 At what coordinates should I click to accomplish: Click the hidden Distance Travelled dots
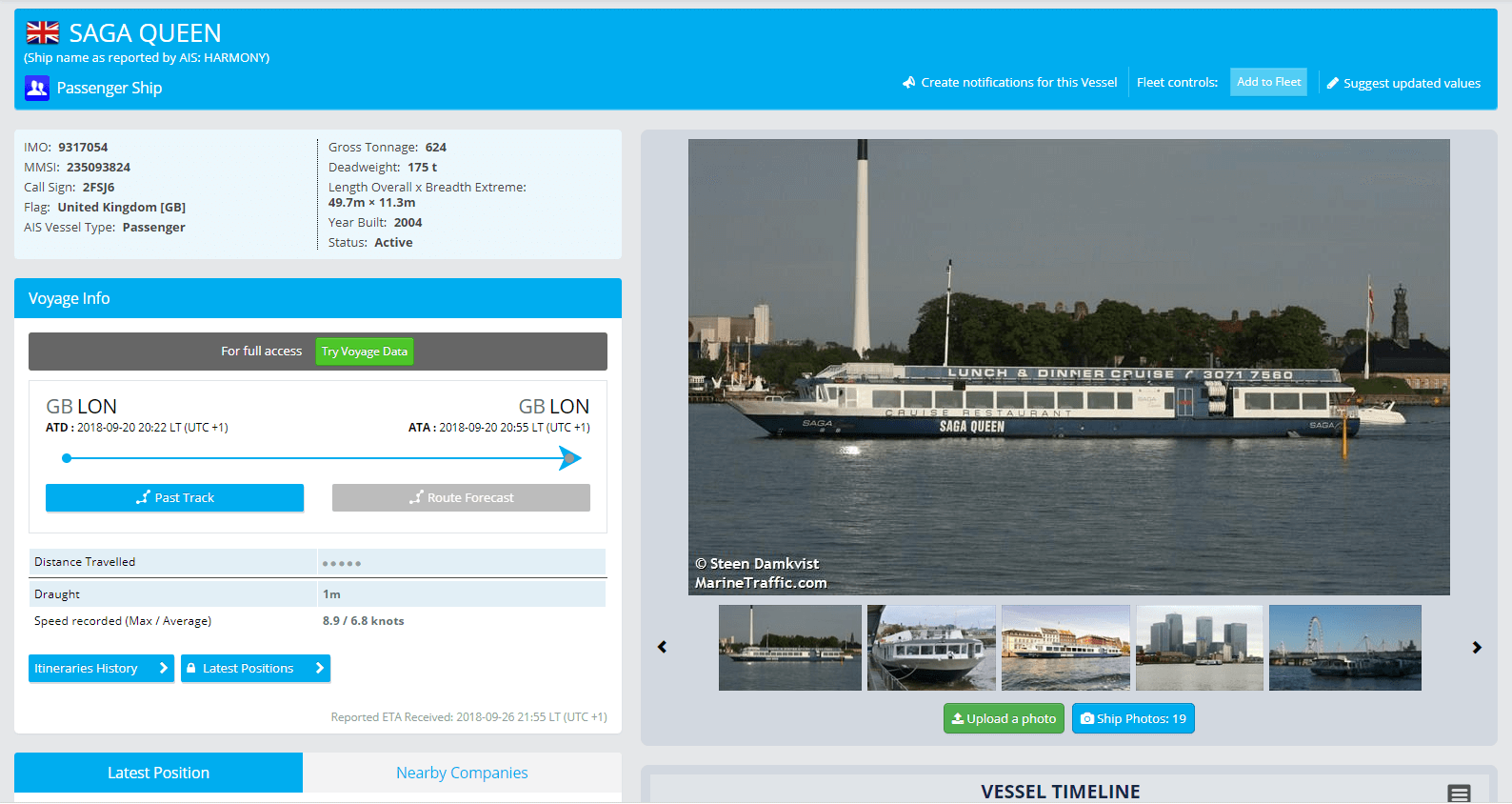click(x=342, y=564)
